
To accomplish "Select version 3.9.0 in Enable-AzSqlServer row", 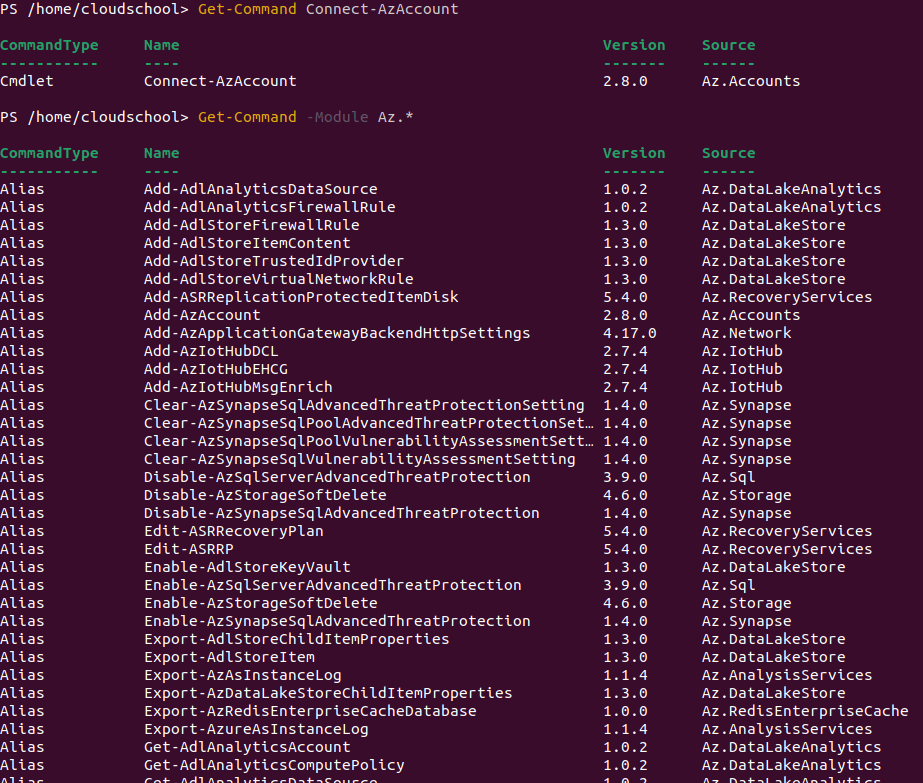I will coord(625,585).
